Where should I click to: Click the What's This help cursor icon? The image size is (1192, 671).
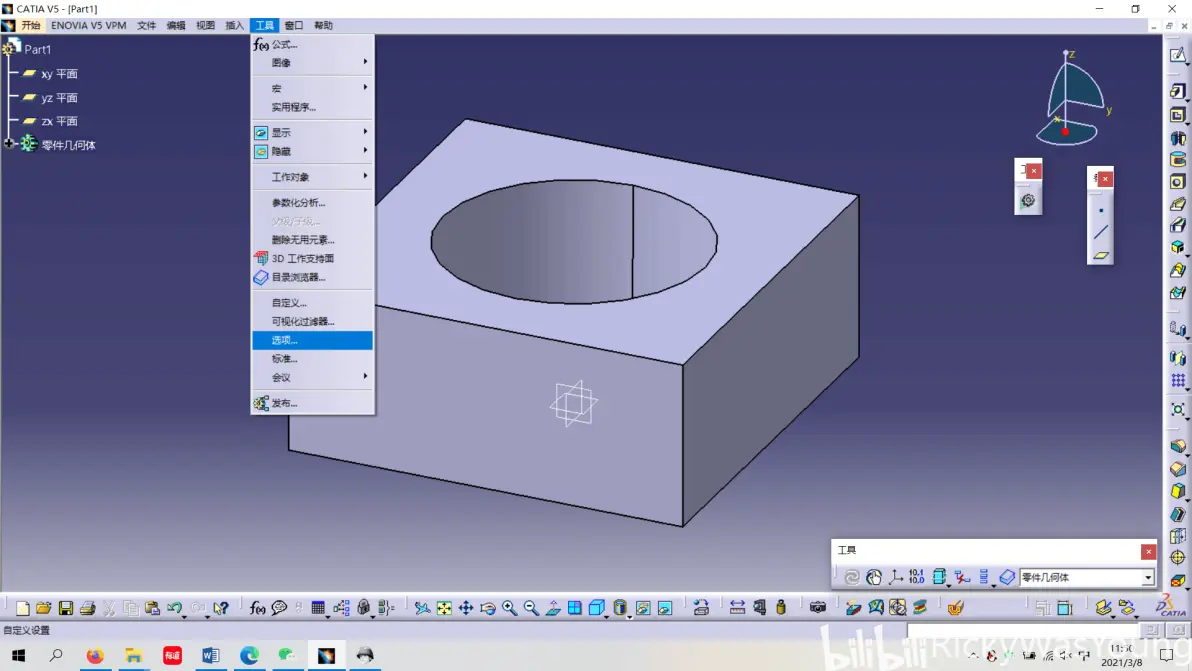coord(220,607)
